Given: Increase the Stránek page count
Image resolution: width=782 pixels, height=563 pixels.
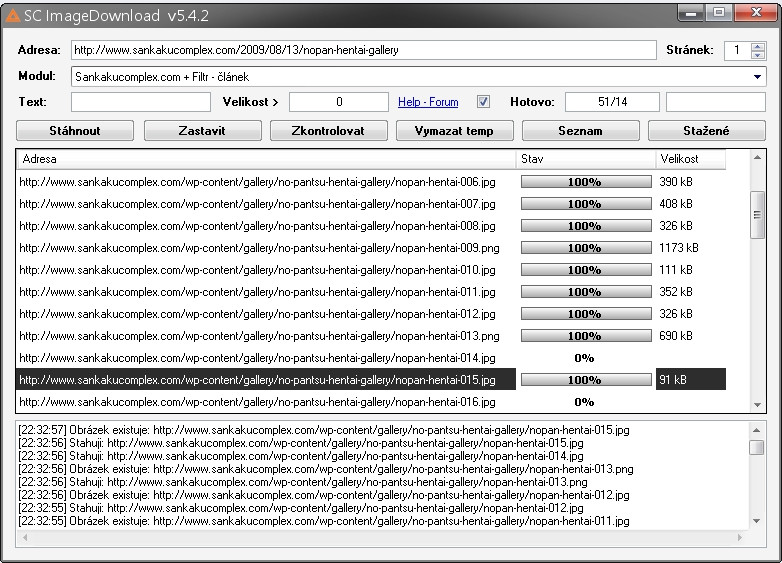Looking at the screenshot, I should (x=758, y=46).
